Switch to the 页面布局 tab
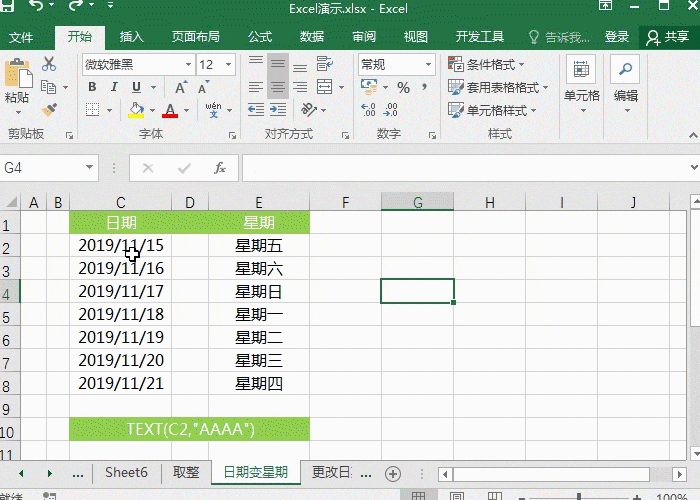Viewport: 700px width, 500px height. point(196,37)
